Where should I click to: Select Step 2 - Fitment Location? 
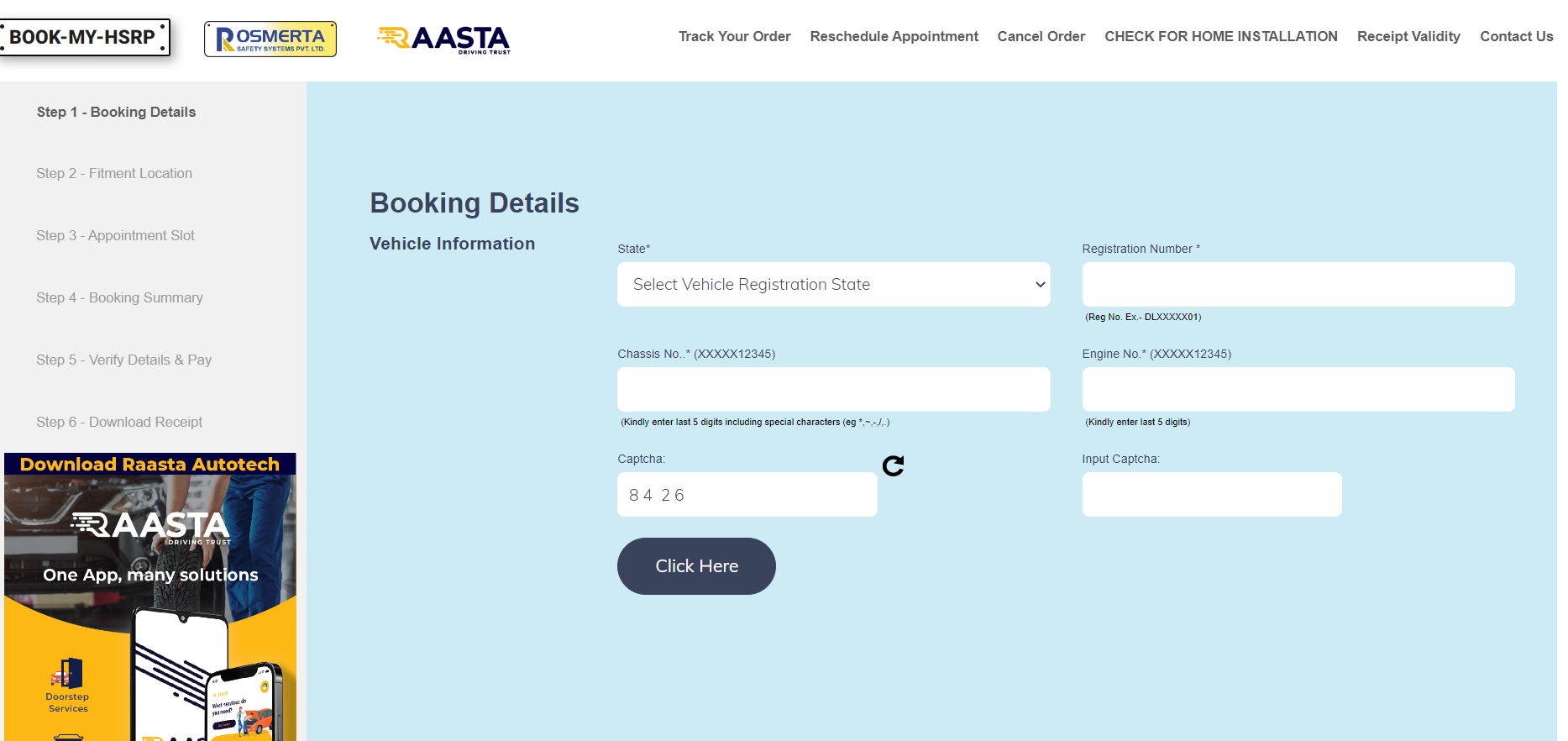coord(114,174)
